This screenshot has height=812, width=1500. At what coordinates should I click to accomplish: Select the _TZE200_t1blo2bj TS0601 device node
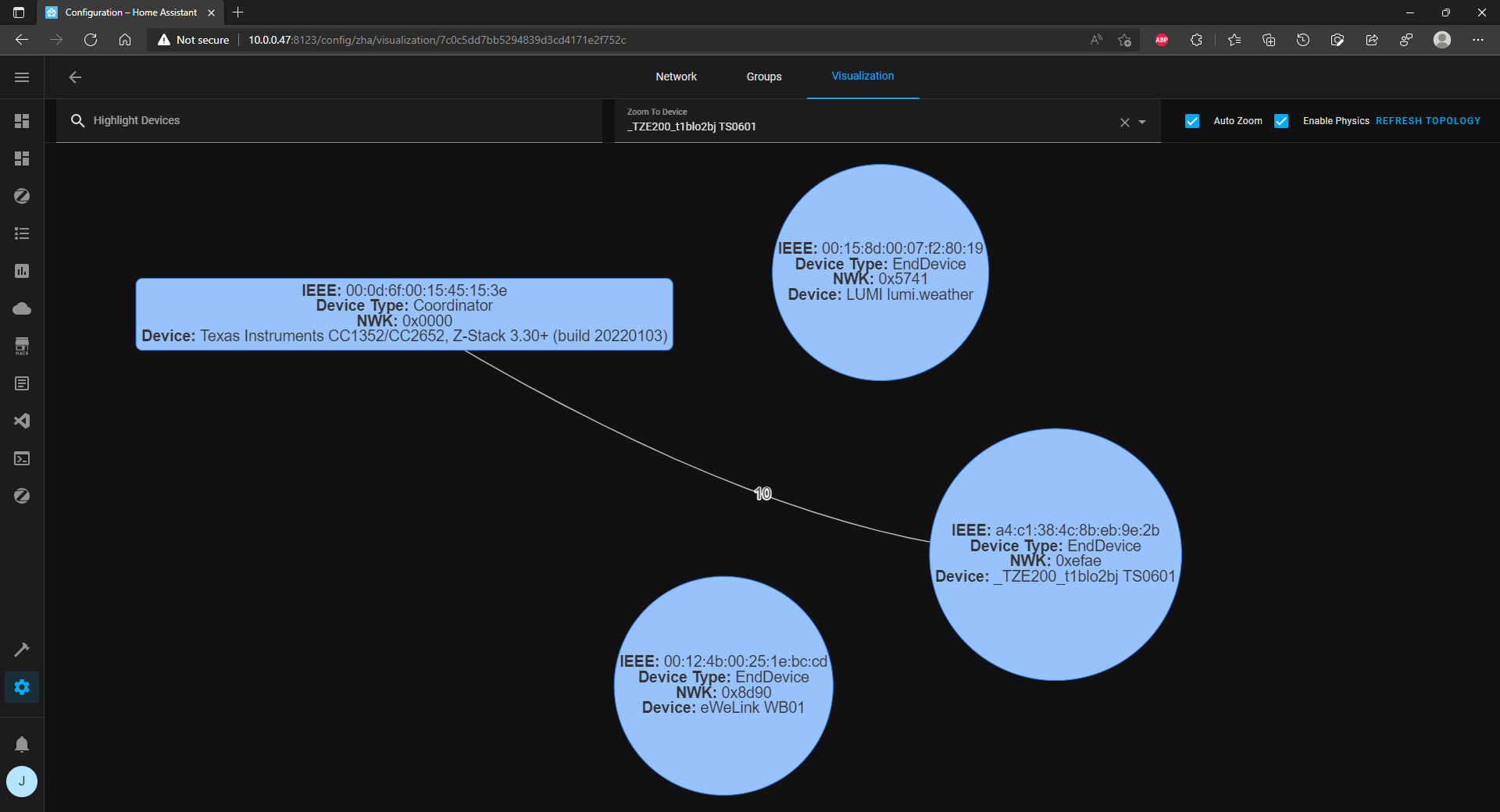[x=1055, y=553]
